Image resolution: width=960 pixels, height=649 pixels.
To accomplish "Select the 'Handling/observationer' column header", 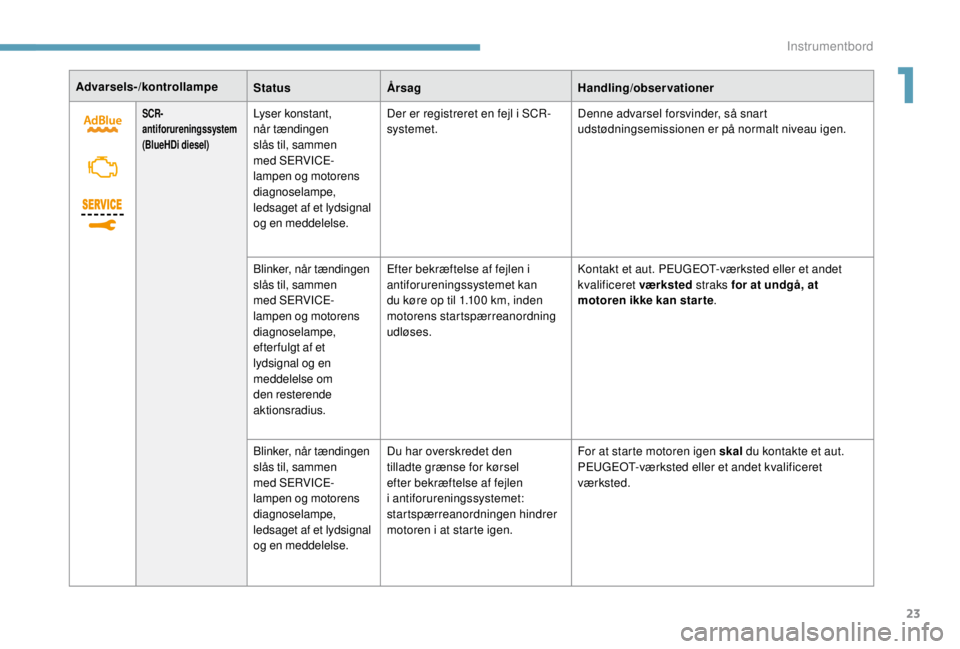I will pyautogui.click(x=645, y=88).
